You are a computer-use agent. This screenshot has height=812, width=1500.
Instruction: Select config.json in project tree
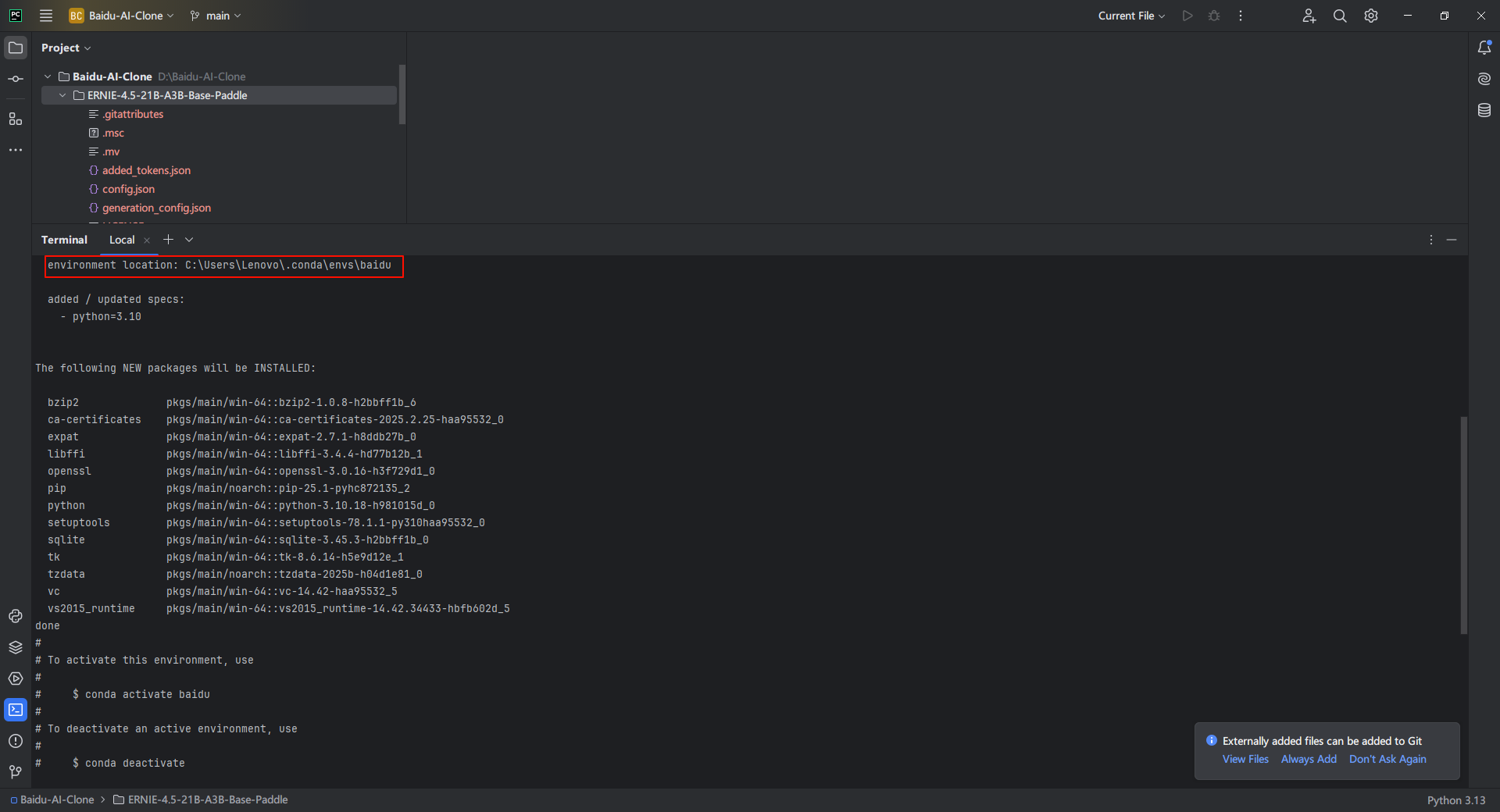tap(128, 189)
